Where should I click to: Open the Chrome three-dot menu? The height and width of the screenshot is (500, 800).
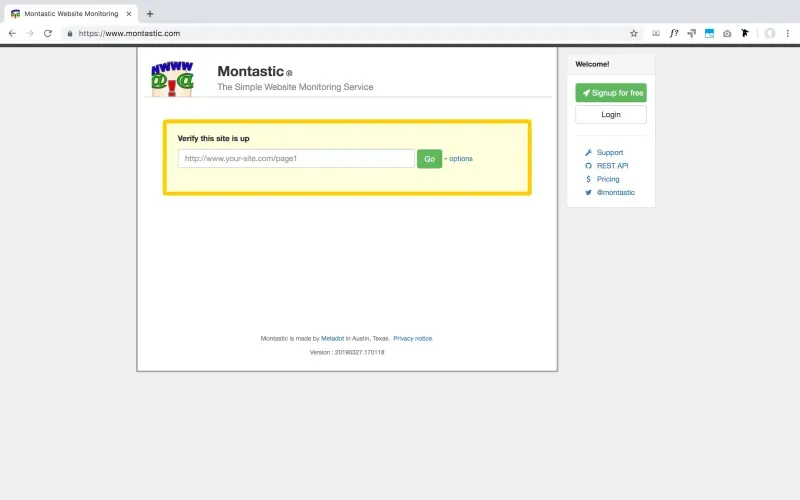pos(788,33)
